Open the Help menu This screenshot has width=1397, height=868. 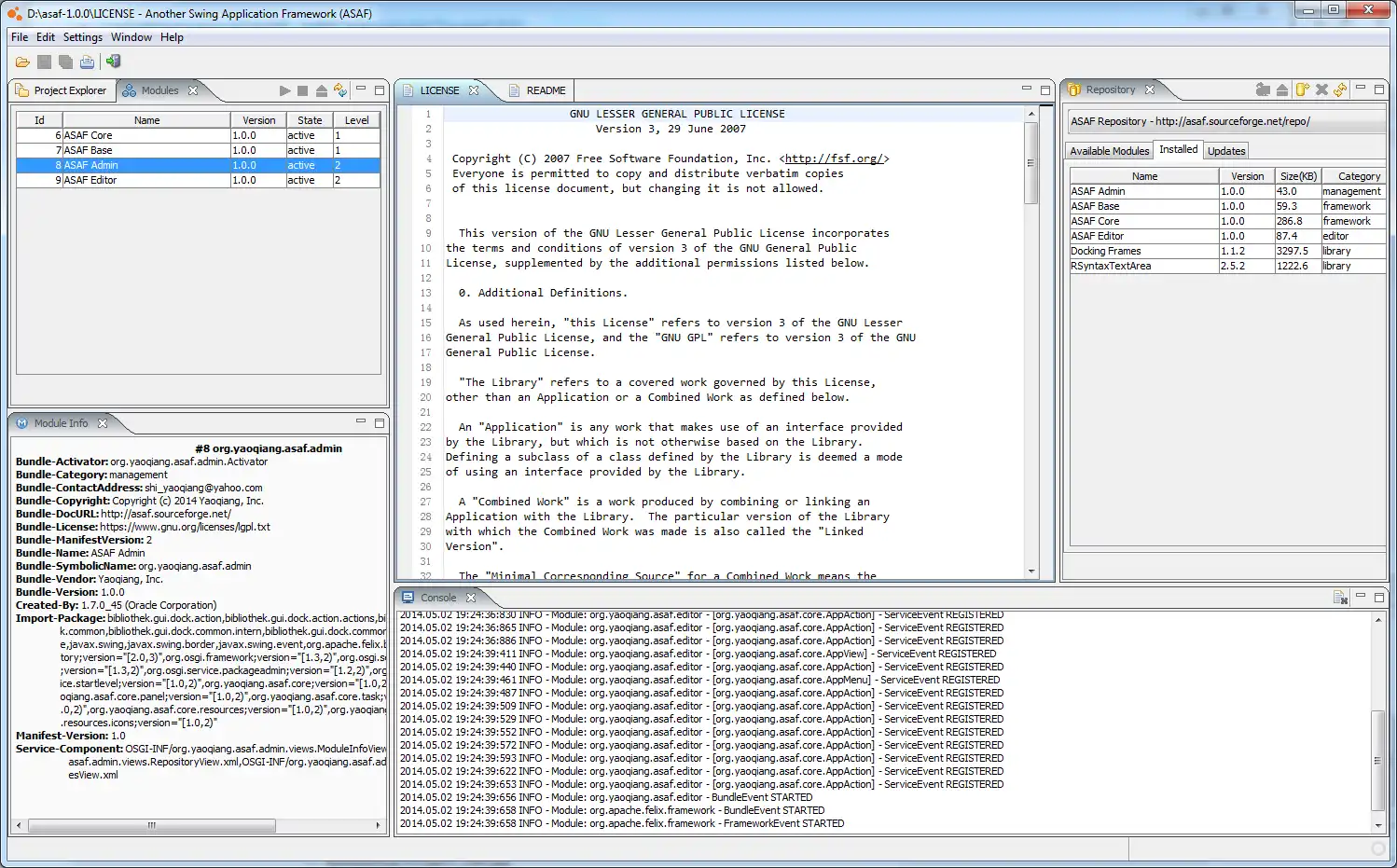[x=172, y=37]
